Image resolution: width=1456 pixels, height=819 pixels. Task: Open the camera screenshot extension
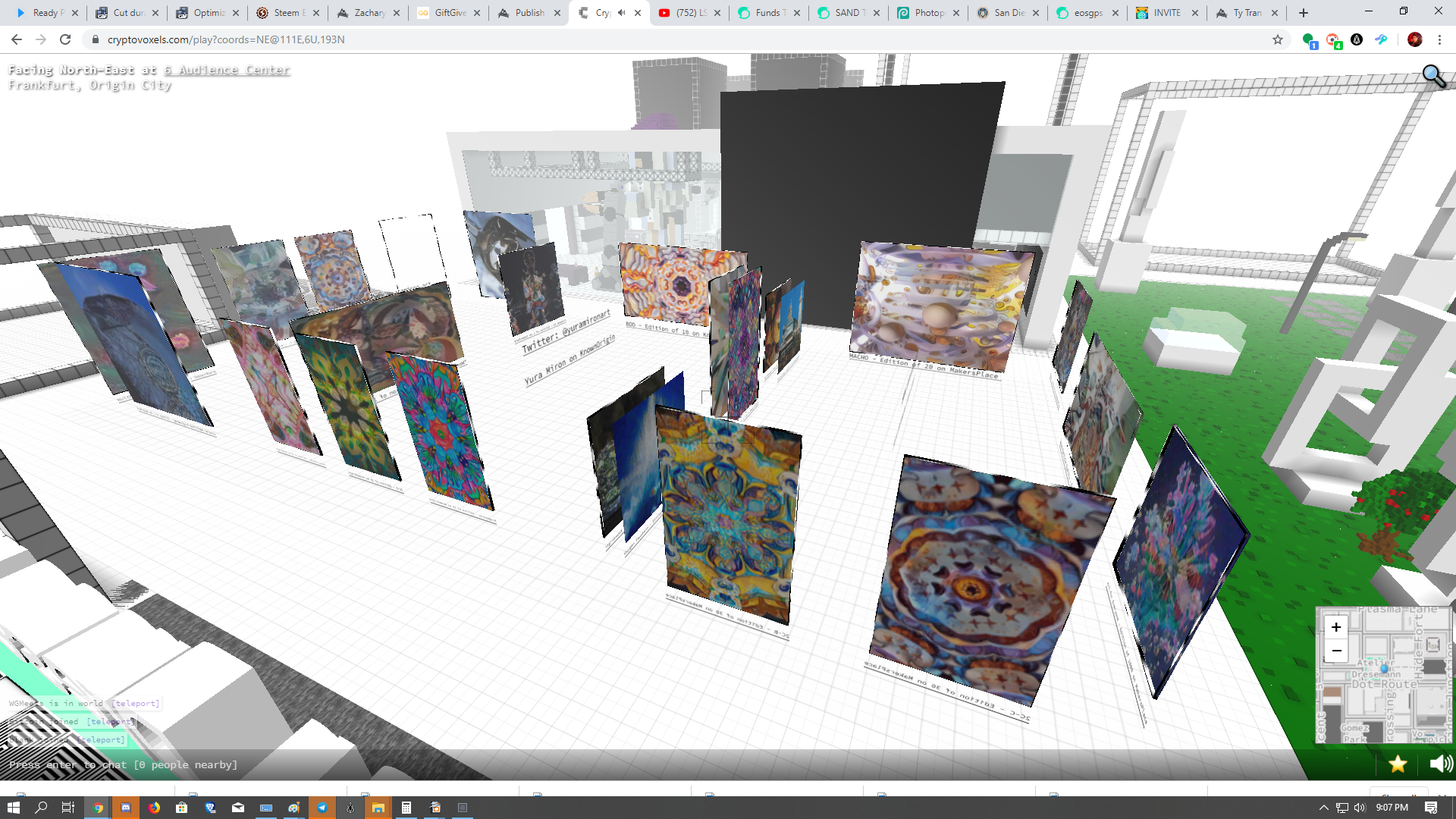point(1333,40)
